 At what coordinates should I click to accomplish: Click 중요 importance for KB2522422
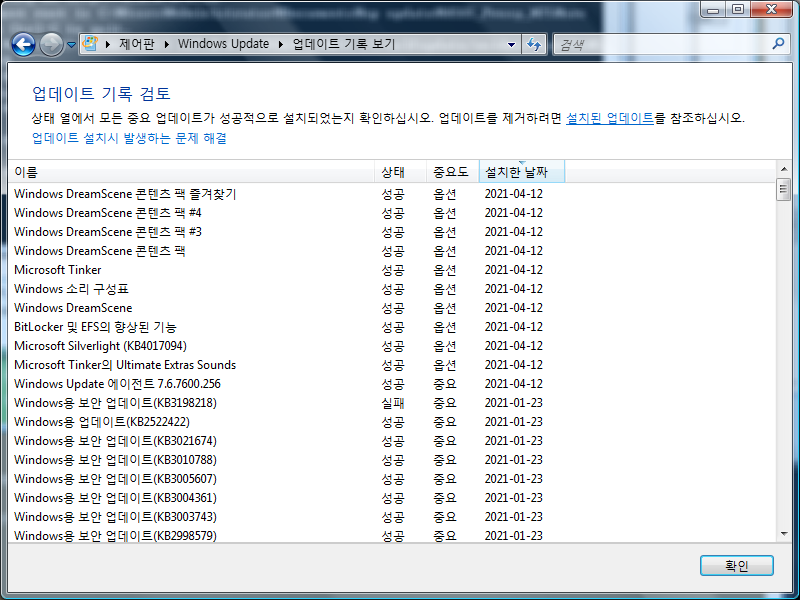pos(445,422)
